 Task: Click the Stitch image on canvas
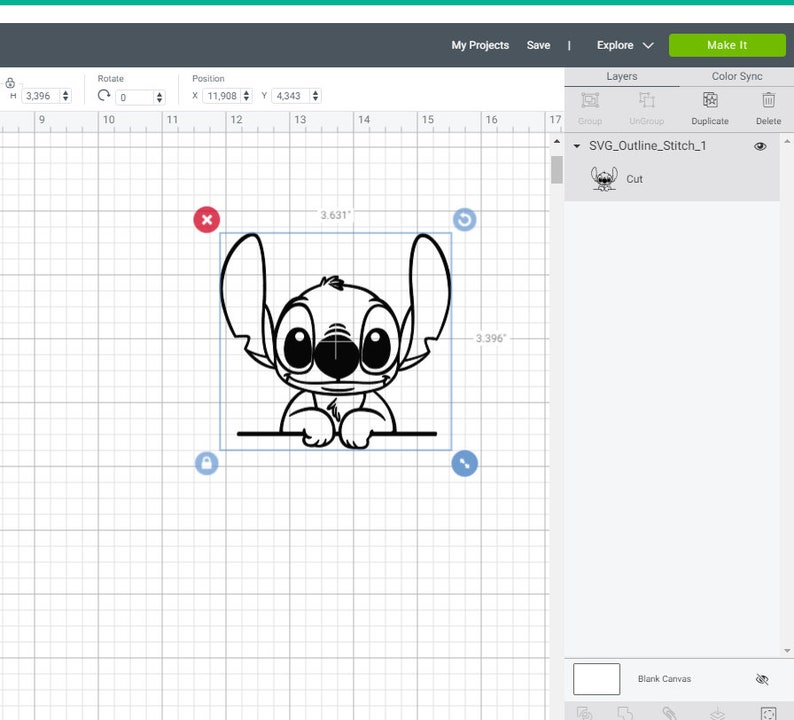(x=335, y=341)
